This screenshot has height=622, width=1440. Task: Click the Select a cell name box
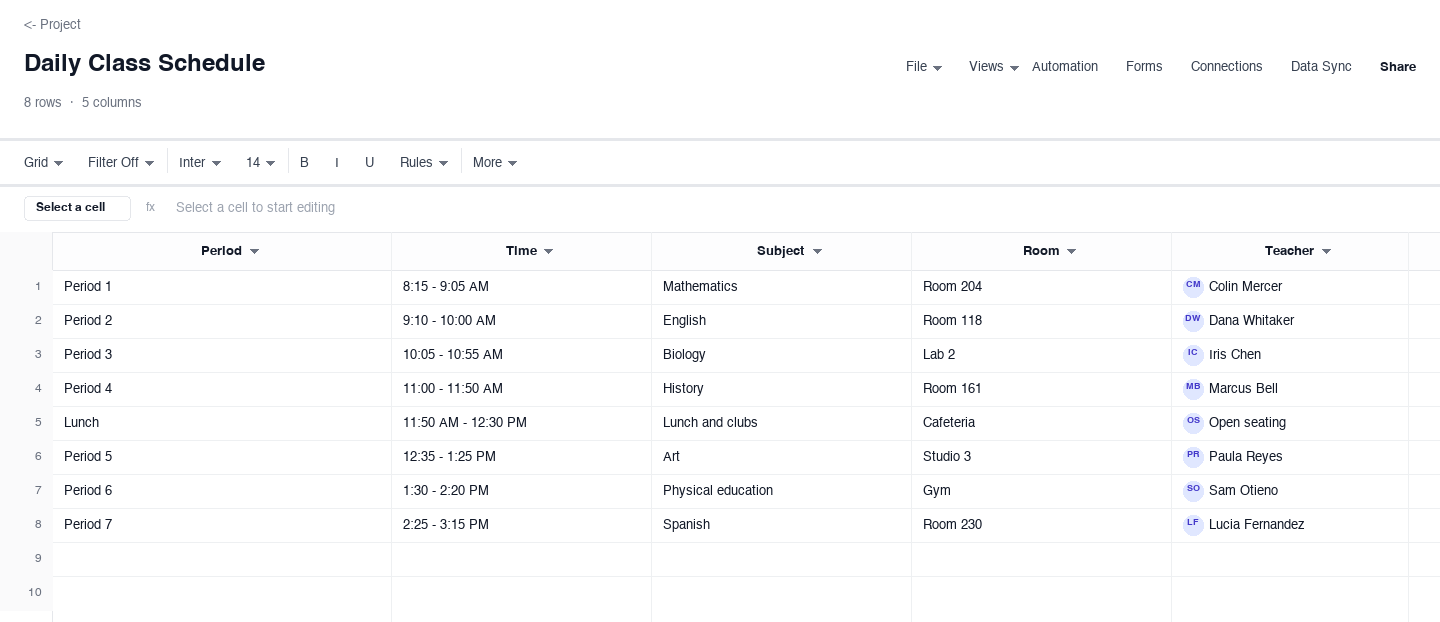click(77, 208)
